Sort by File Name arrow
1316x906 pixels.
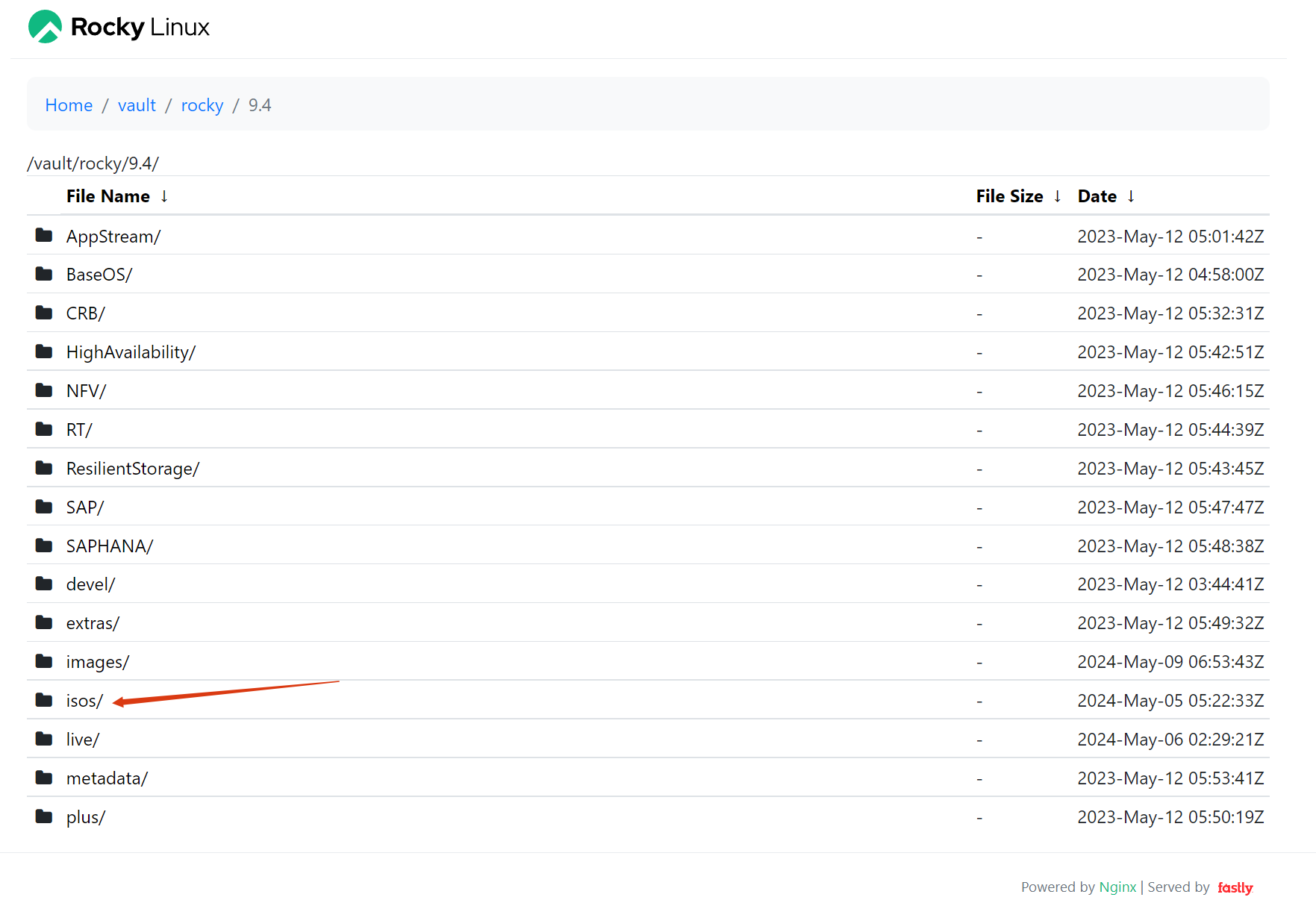click(164, 196)
